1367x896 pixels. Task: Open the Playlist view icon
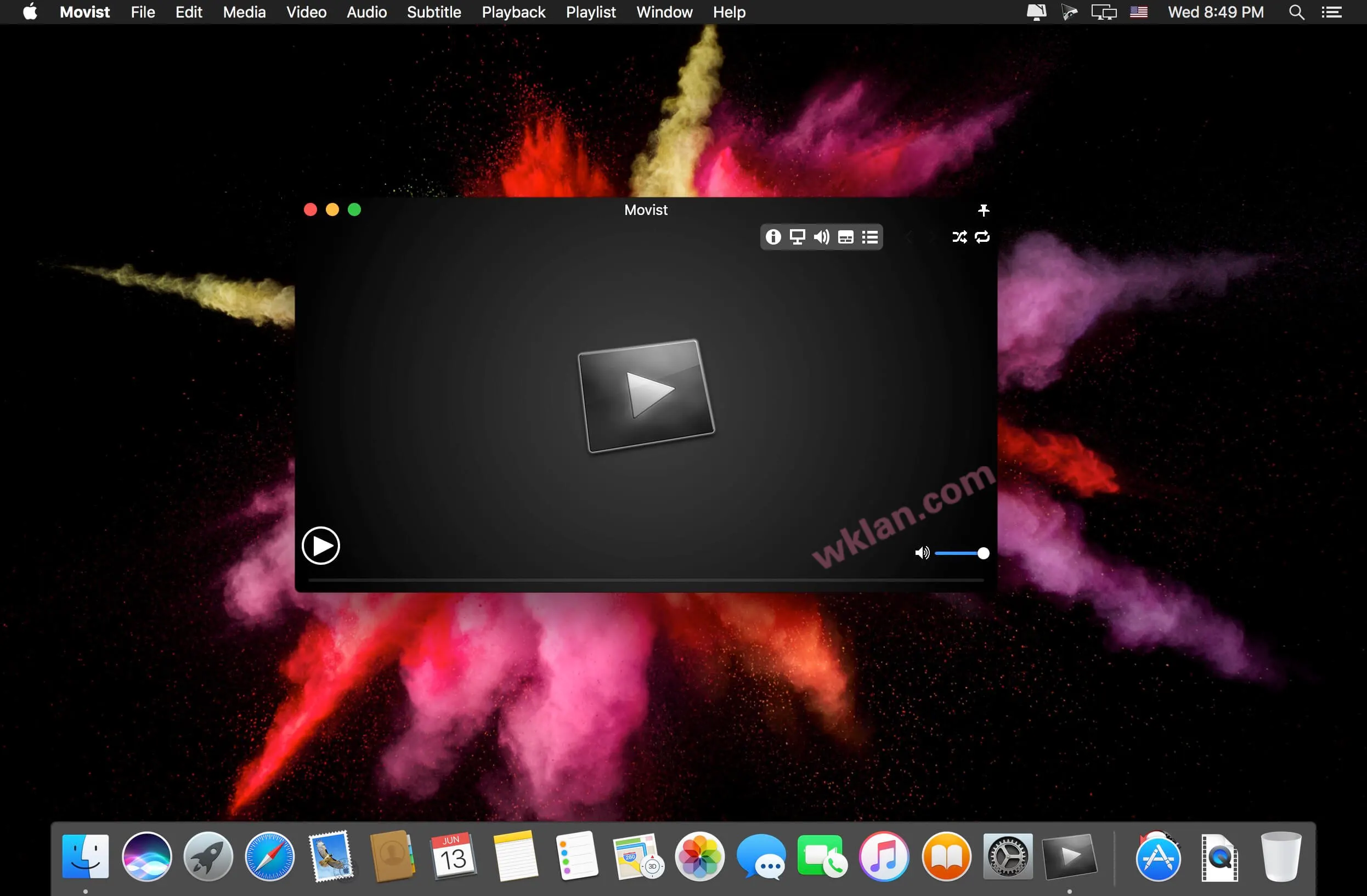pos(869,237)
